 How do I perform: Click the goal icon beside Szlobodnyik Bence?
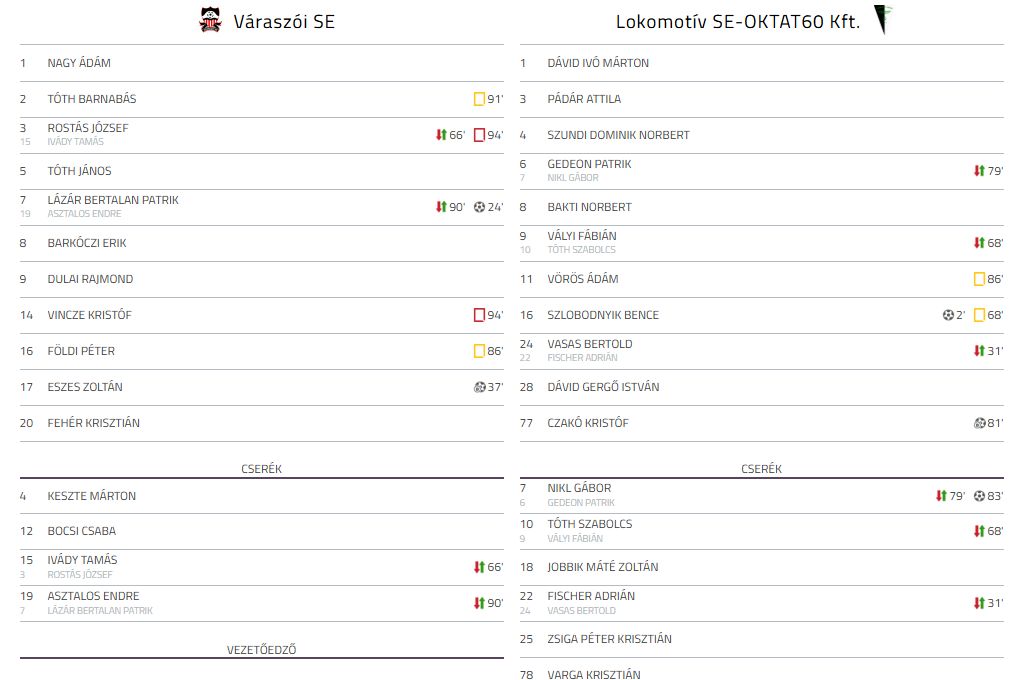(x=947, y=315)
